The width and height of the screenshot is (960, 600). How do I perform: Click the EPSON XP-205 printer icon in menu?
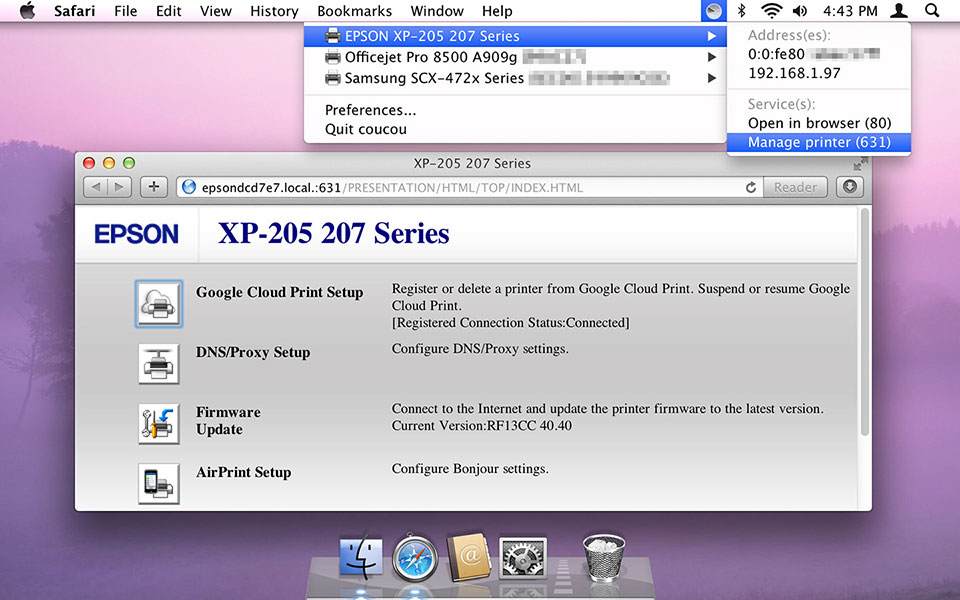coord(332,37)
